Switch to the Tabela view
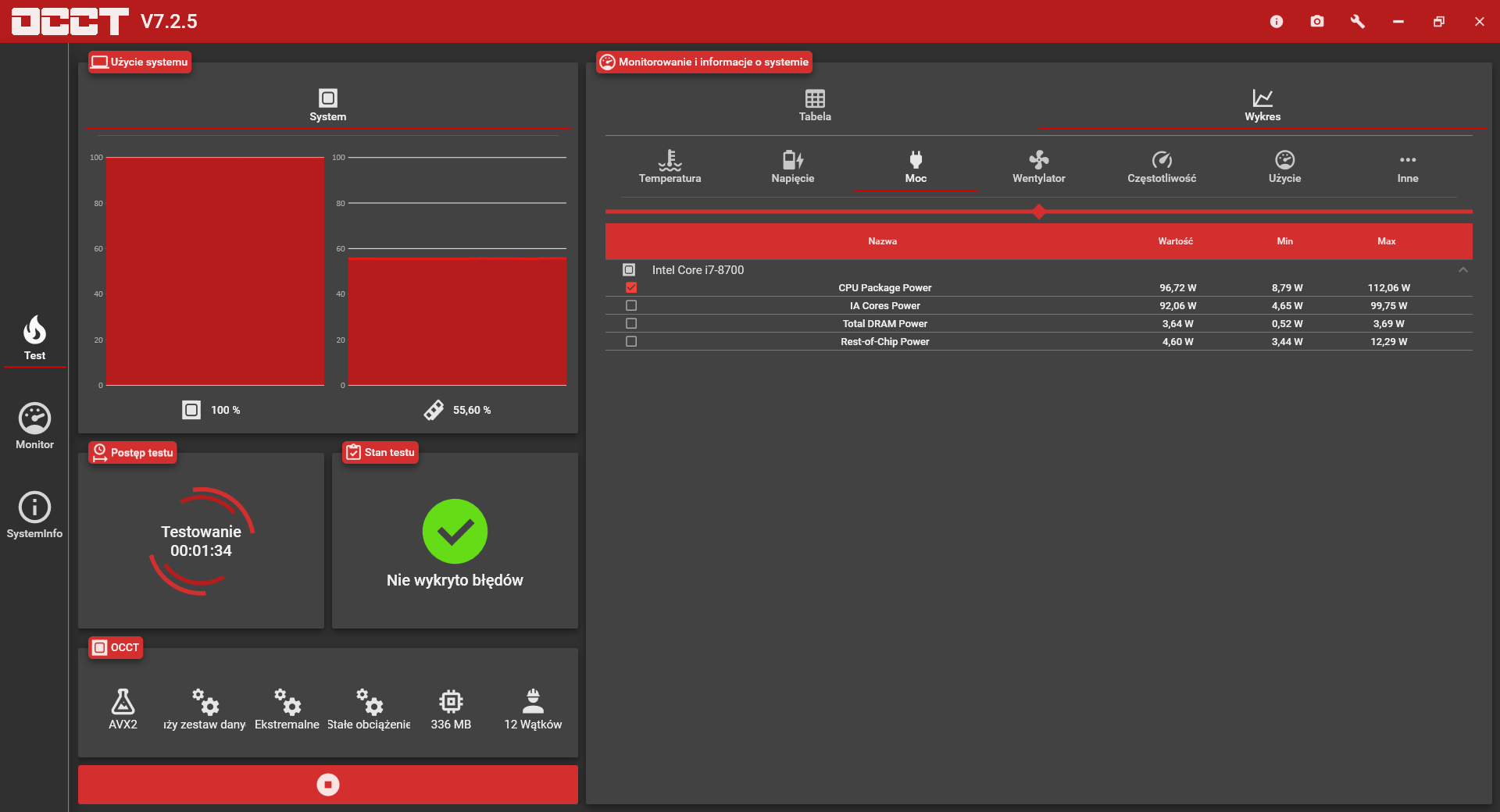This screenshot has width=1500, height=812. 815,105
